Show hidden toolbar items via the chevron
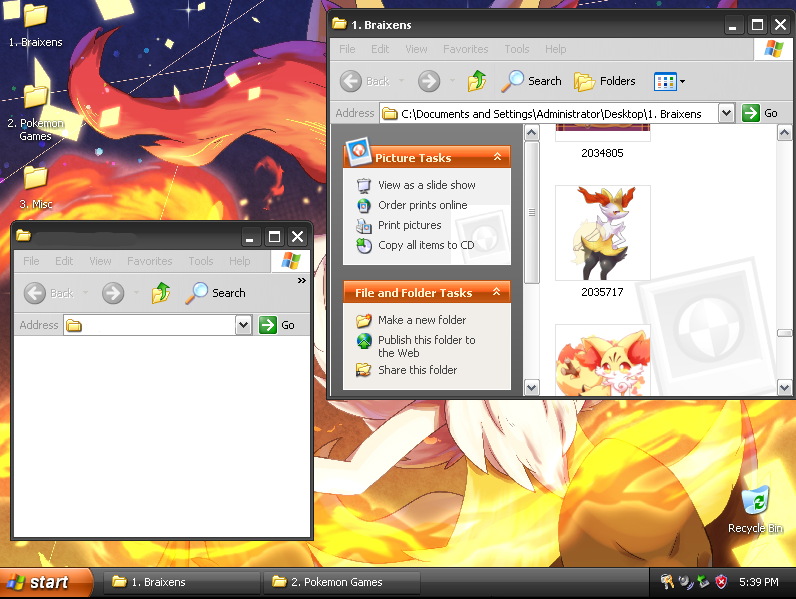The image size is (796, 599). [x=302, y=280]
